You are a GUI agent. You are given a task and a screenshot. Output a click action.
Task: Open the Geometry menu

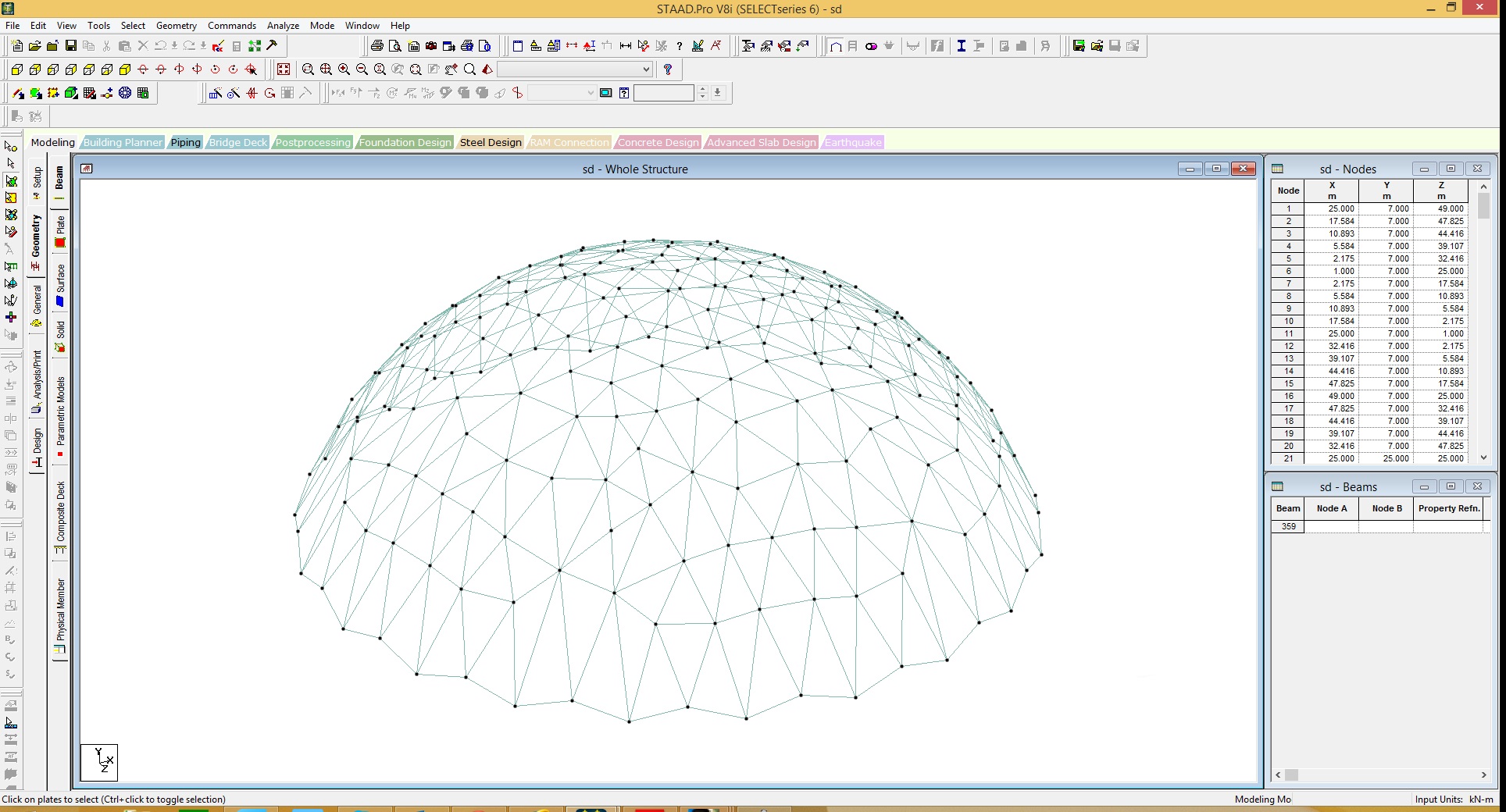pyautogui.click(x=176, y=26)
